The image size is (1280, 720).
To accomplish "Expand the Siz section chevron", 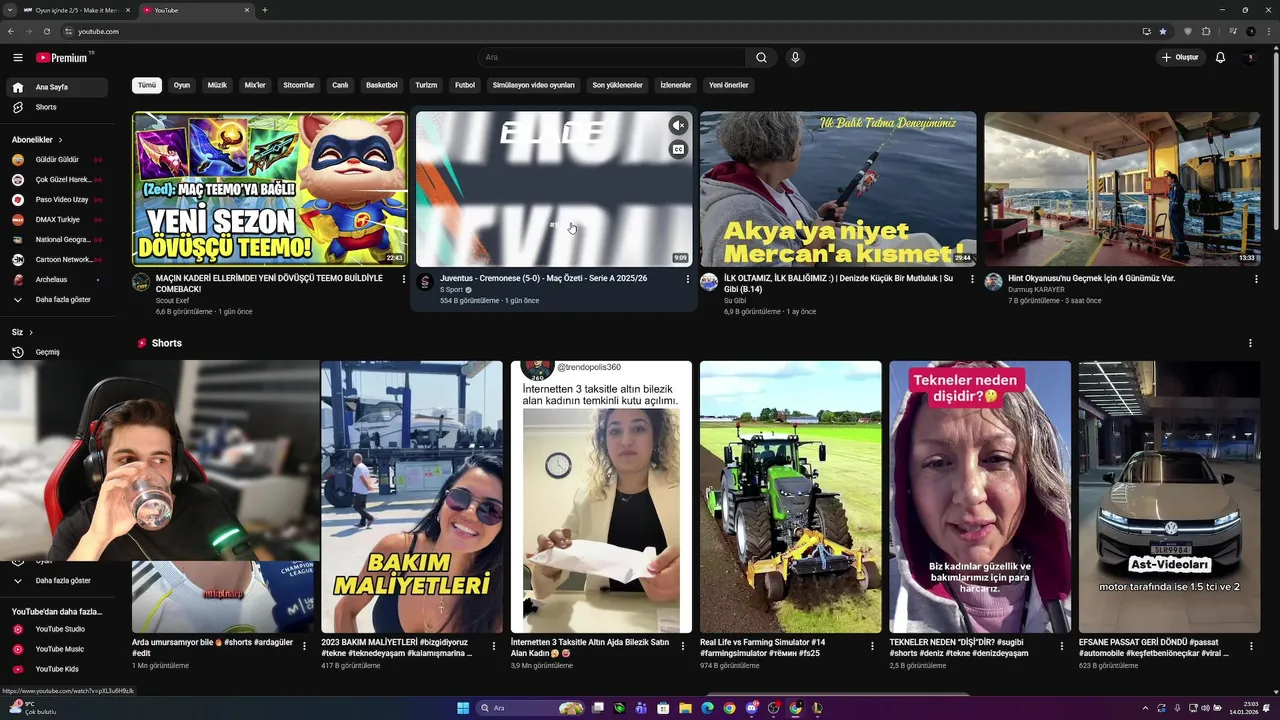I will [x=31, y=332].
